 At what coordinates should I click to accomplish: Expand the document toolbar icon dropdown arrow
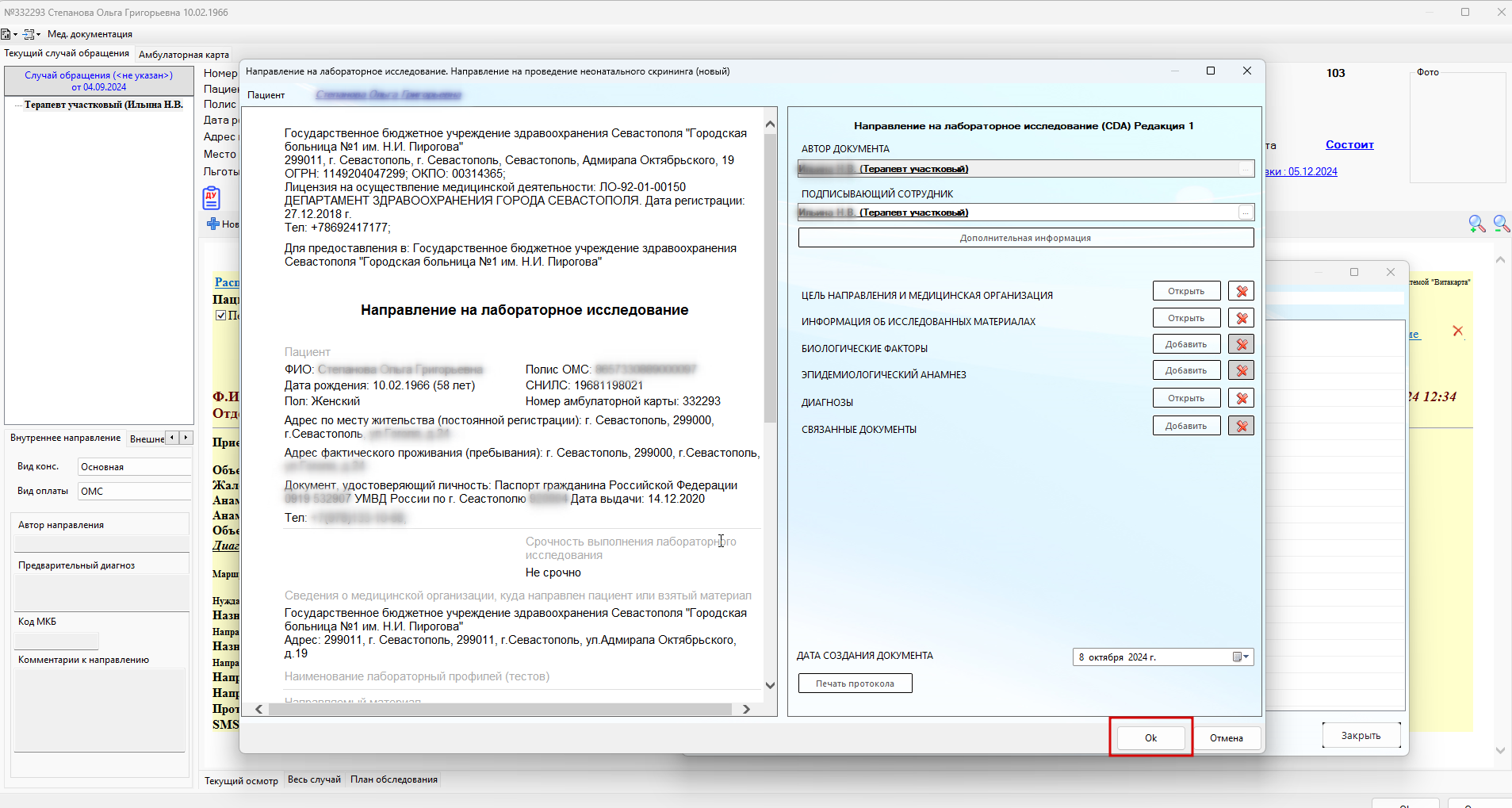pyautogui.click(x=15, y=35)
